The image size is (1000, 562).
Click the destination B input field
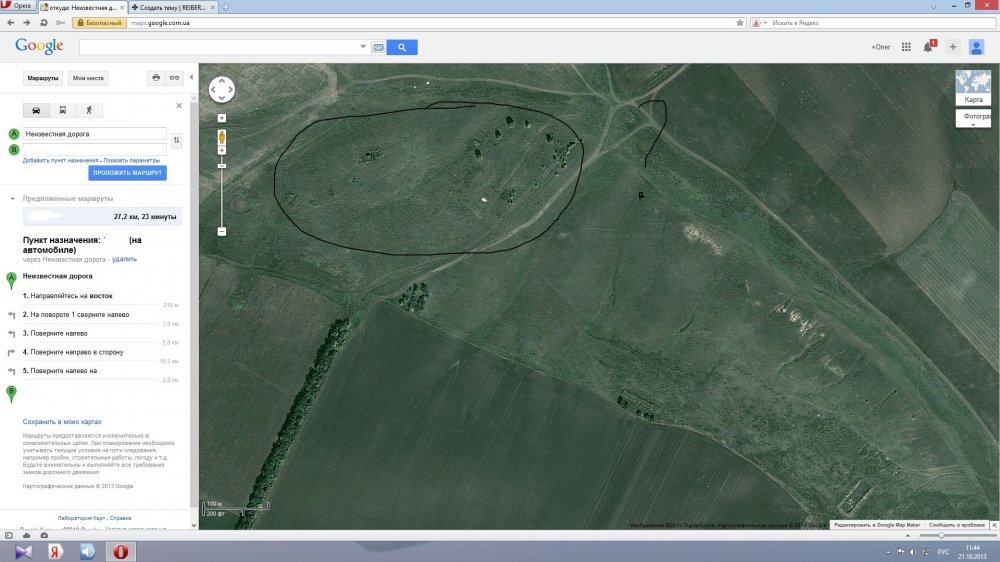(x=94, y=149)
